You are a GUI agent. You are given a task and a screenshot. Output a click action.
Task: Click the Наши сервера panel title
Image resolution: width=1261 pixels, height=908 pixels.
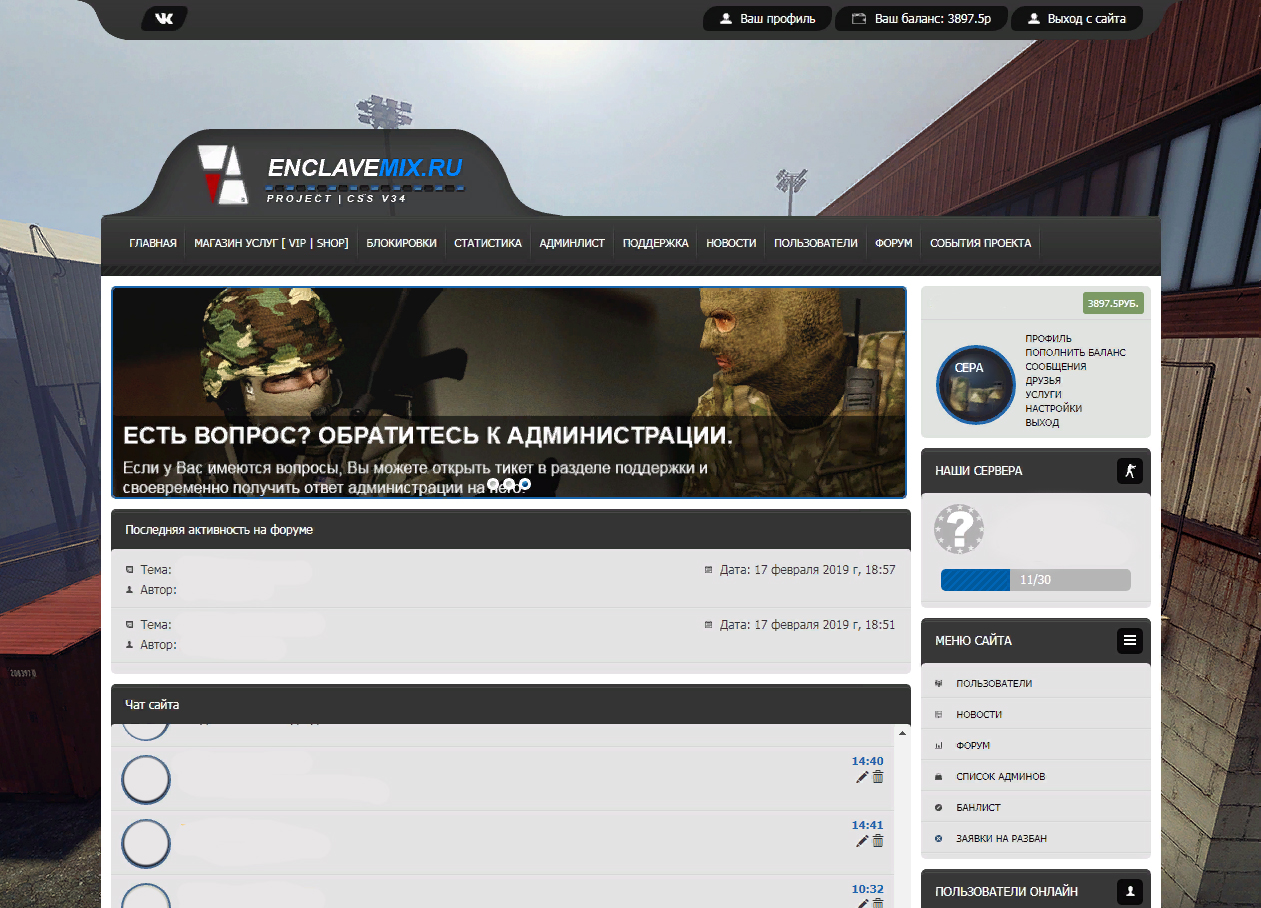[978, 470]
